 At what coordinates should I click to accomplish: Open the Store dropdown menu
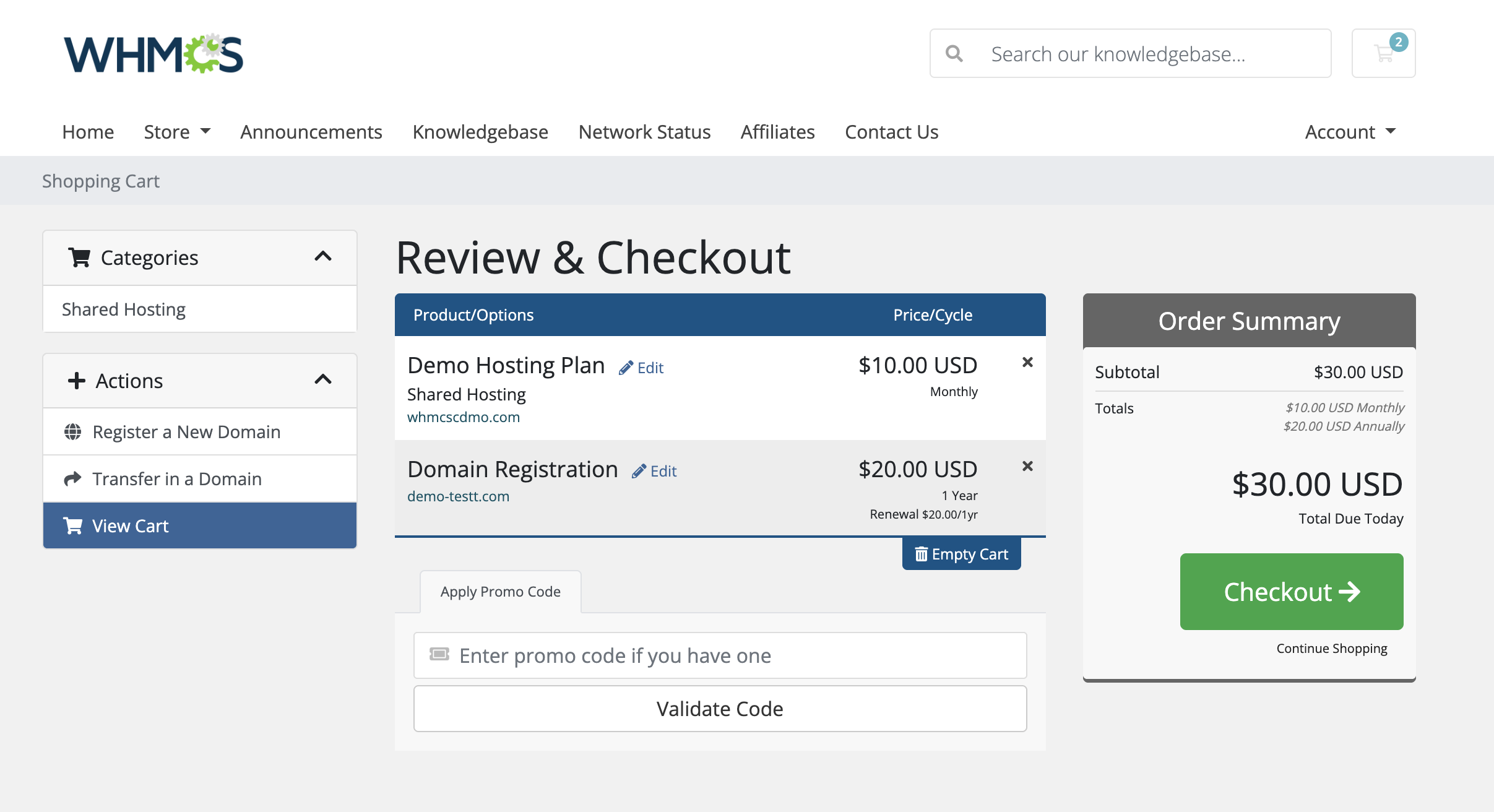click(x=177, y=132)
